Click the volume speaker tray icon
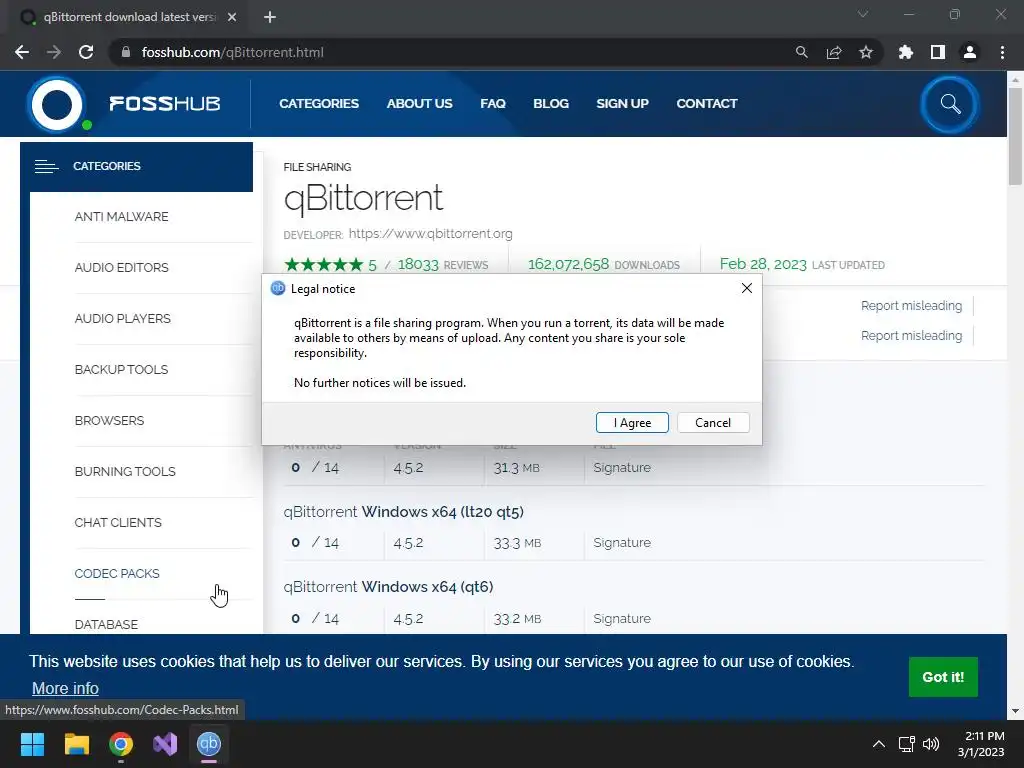The image size is (1024, 768). tap(931, 744)
